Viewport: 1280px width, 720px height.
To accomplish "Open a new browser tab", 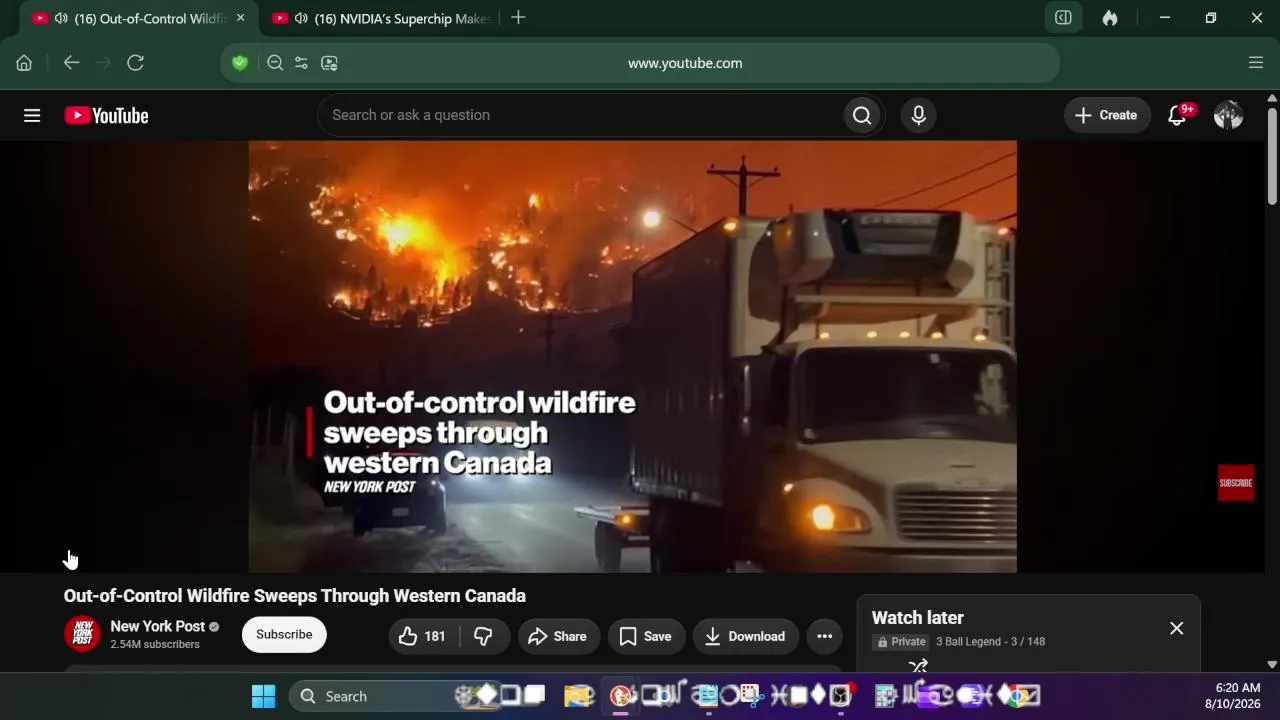I will coord(518,18).
